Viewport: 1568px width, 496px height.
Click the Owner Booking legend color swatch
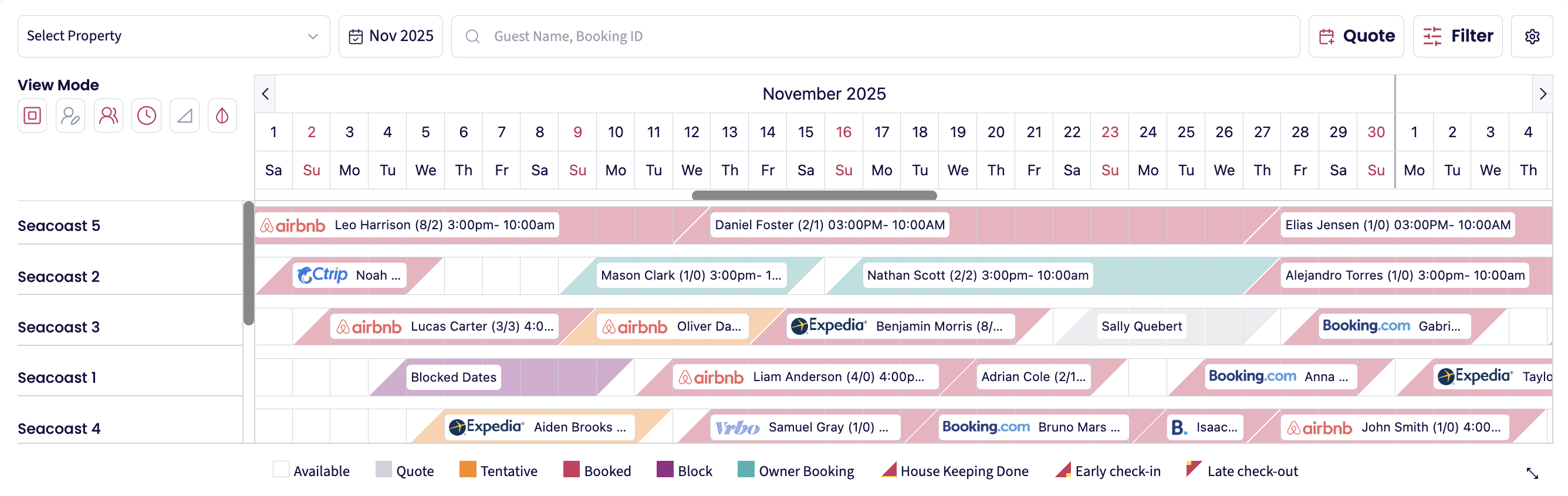pos(746,470)
